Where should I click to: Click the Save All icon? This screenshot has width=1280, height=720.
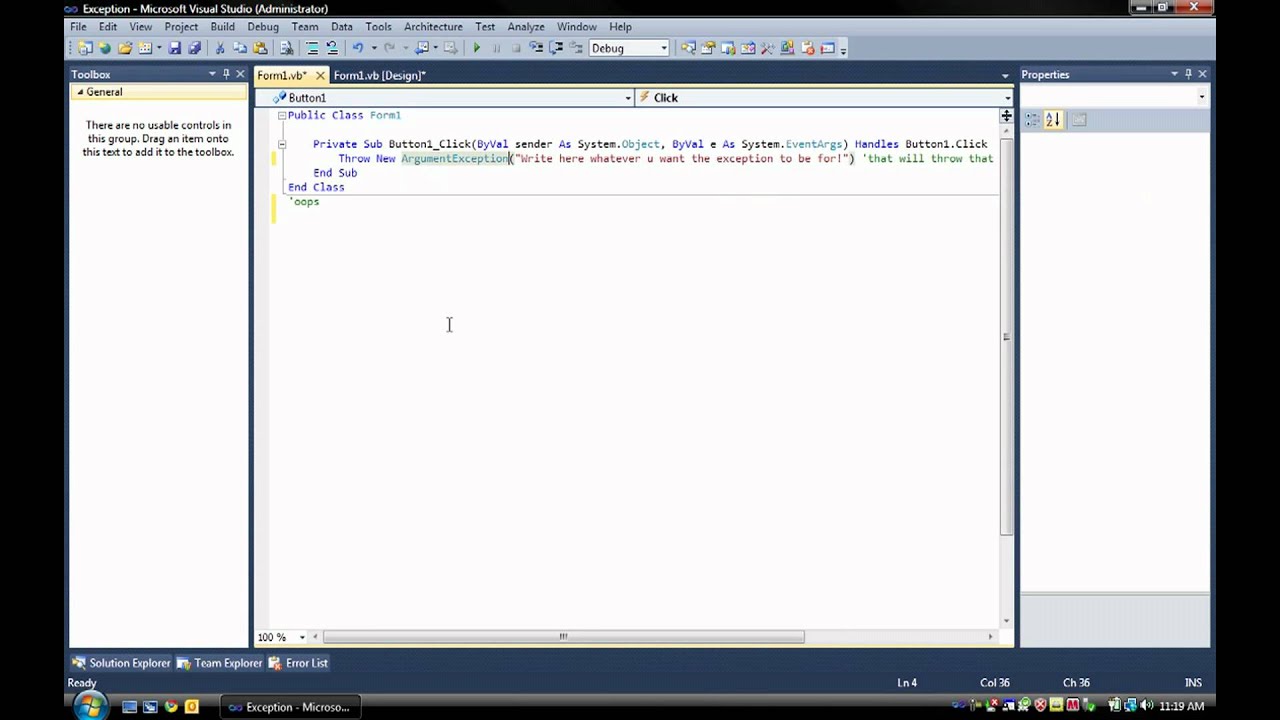[194, 48]
